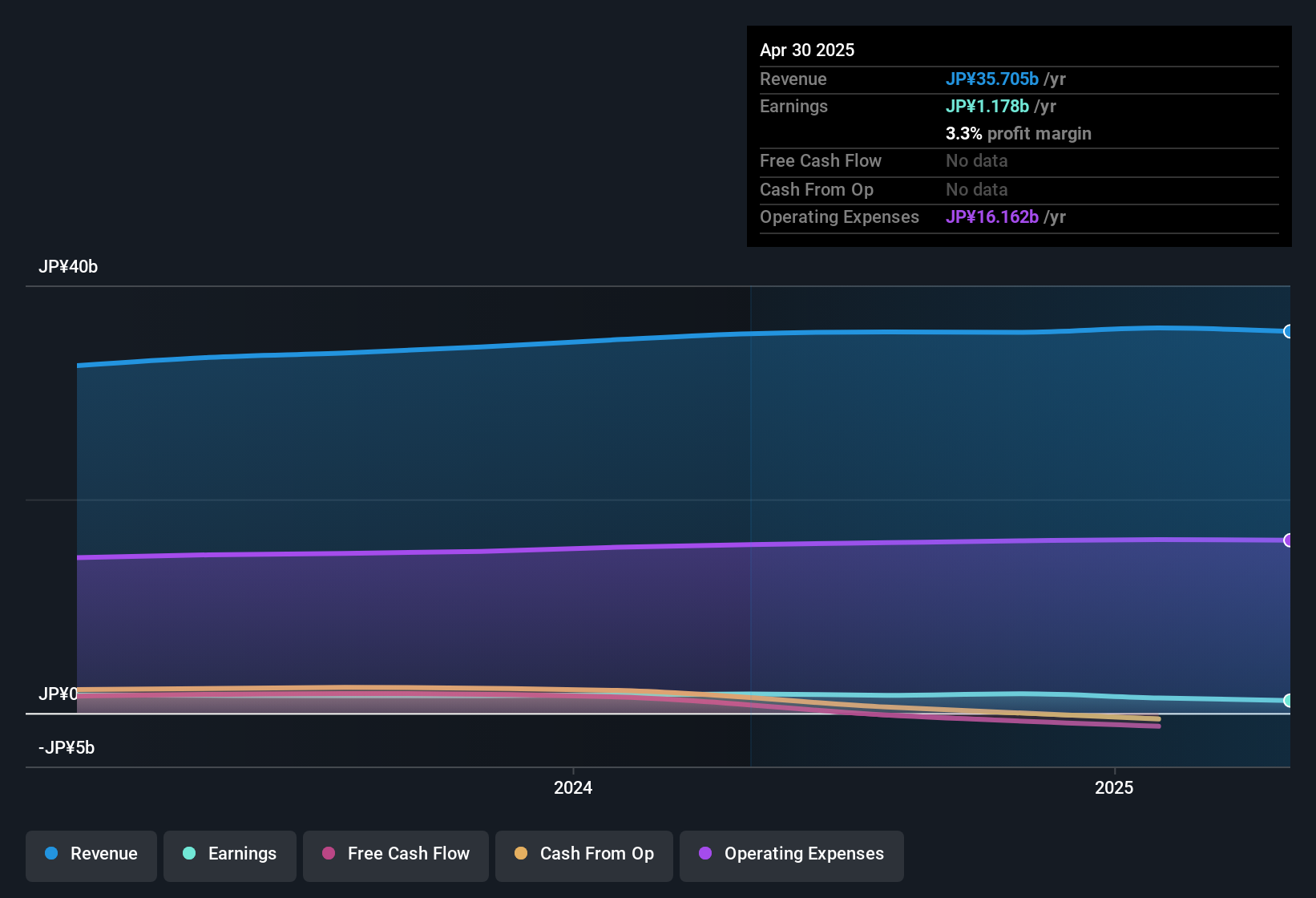1316x898 pixels.
Task: Click the Apr 30 2025 tooltip date
Action: tap(807, 50)
